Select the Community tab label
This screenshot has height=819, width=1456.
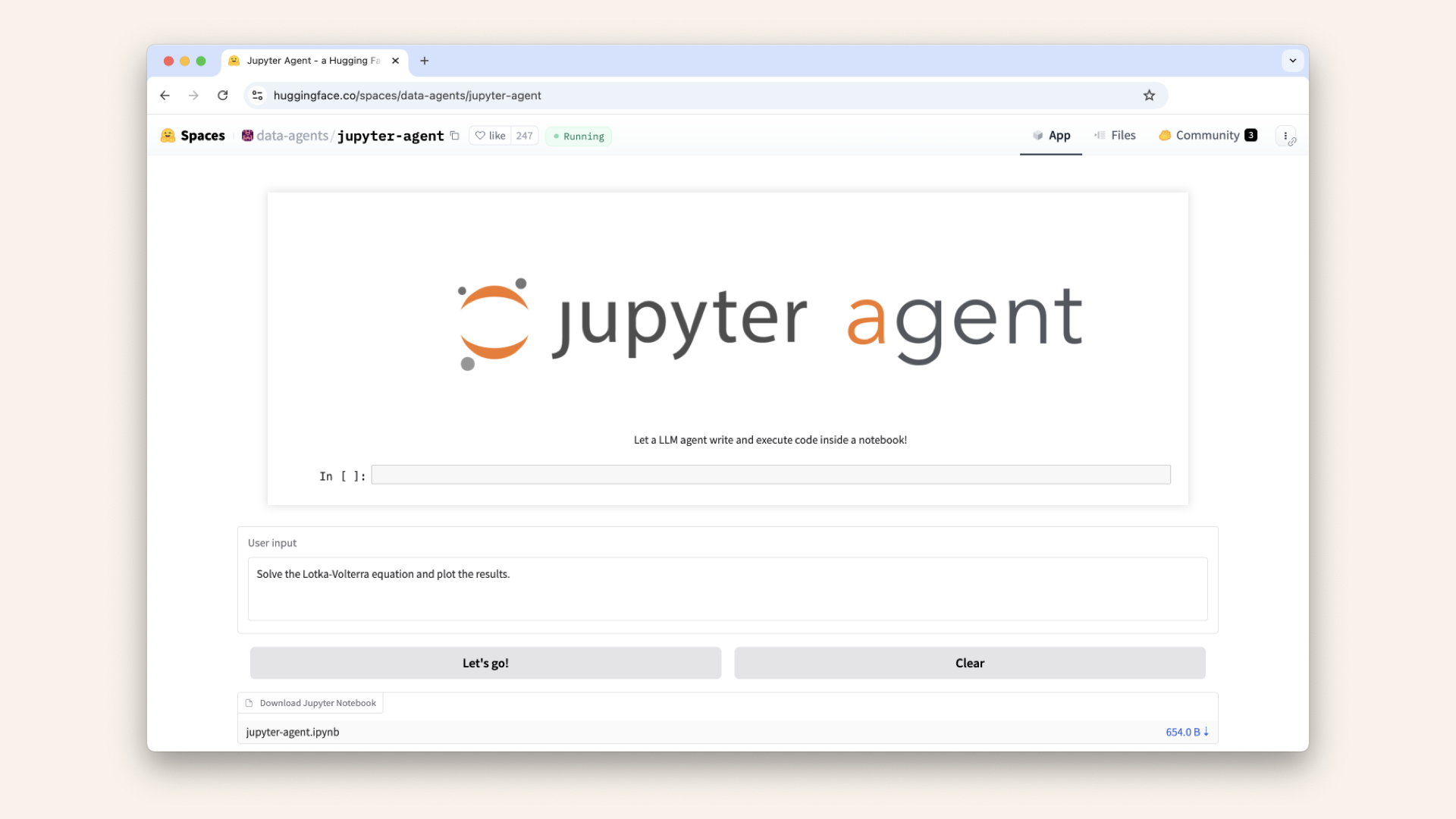(x=1207, y=135)
